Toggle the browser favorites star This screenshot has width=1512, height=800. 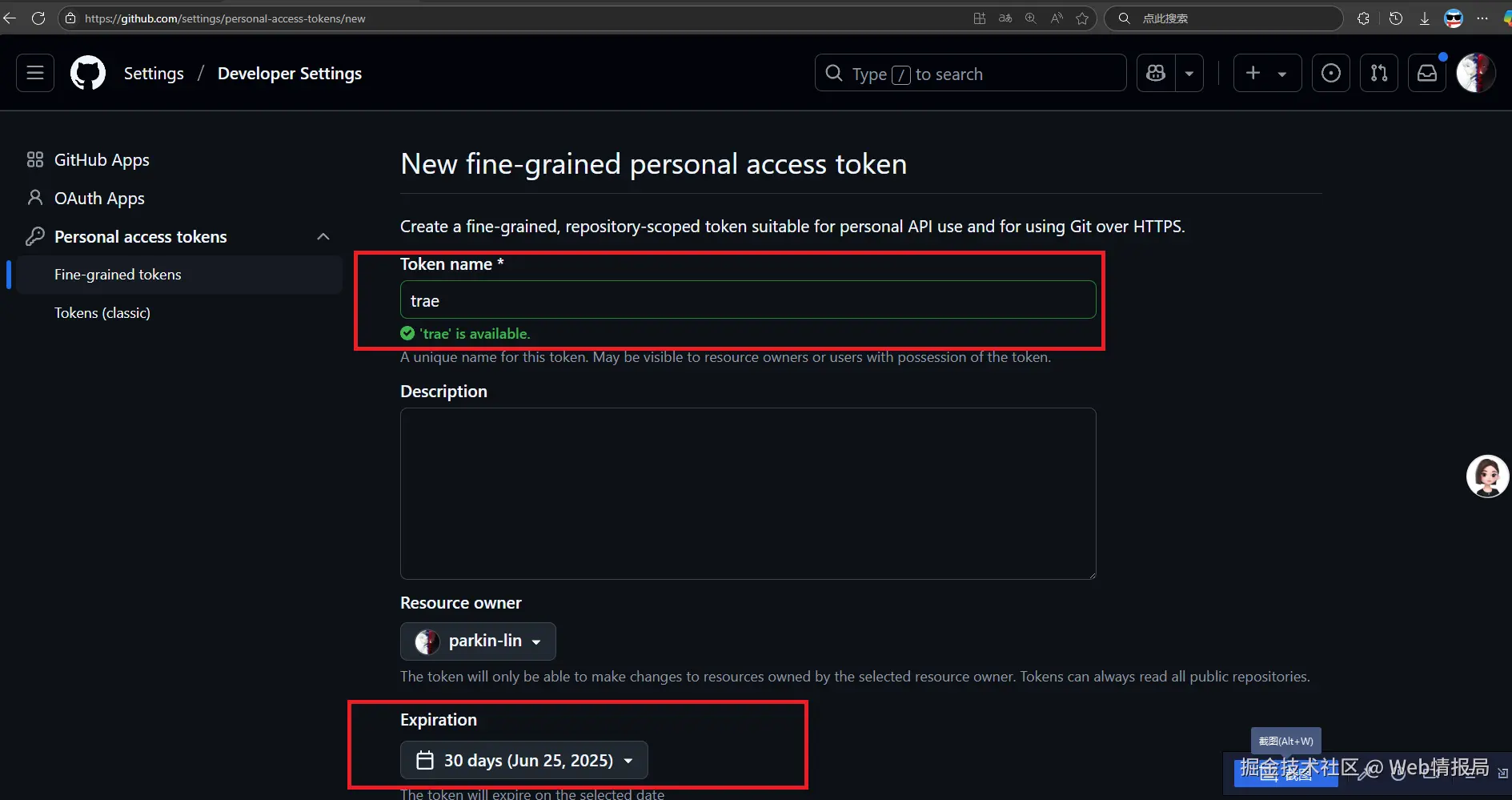1083,18
